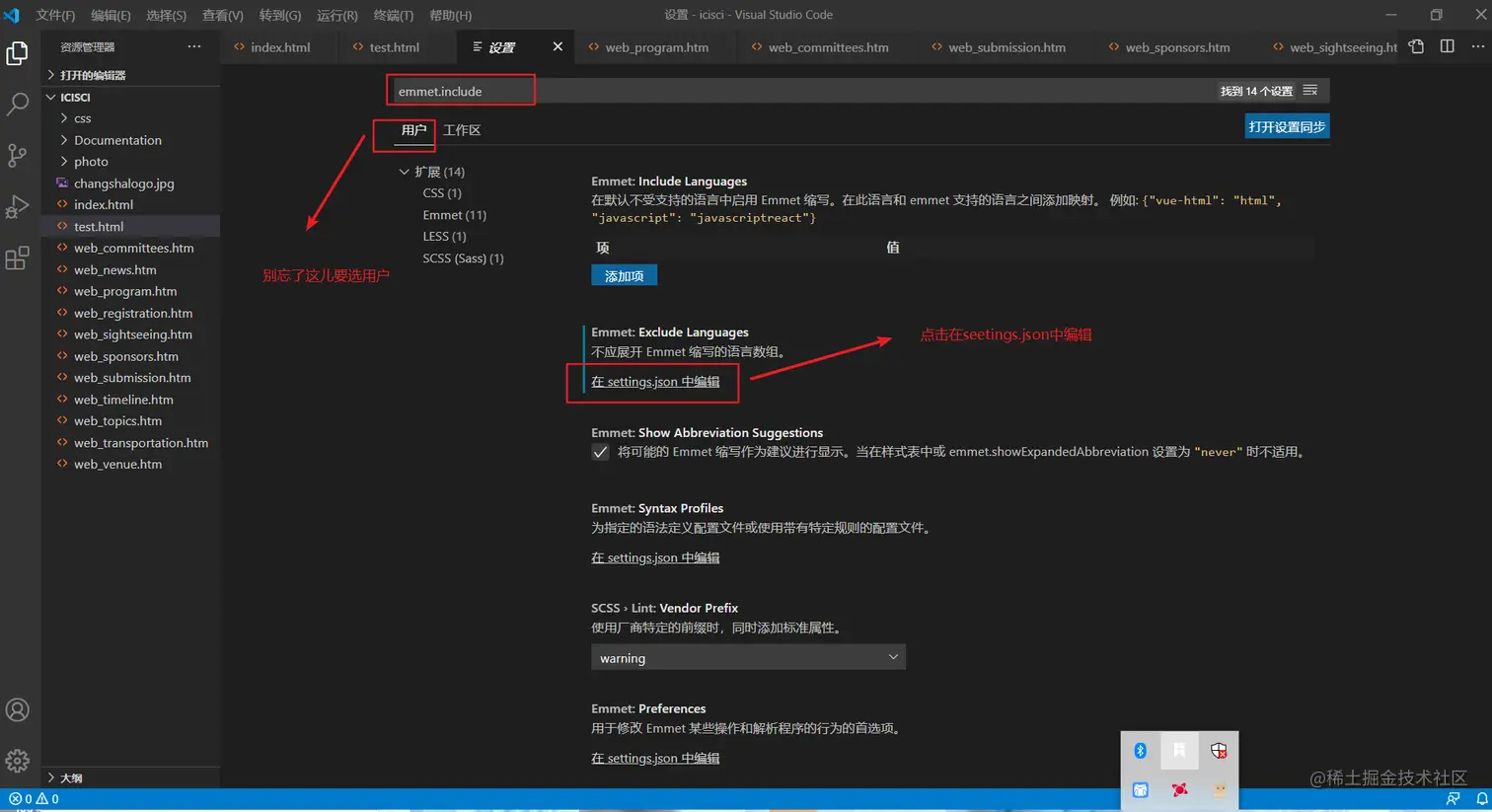The height and width of the screenshot is (812, 1492).
Task: Toggle Show Abbreviation Suggestions checkbox
Action: point(600,452)
